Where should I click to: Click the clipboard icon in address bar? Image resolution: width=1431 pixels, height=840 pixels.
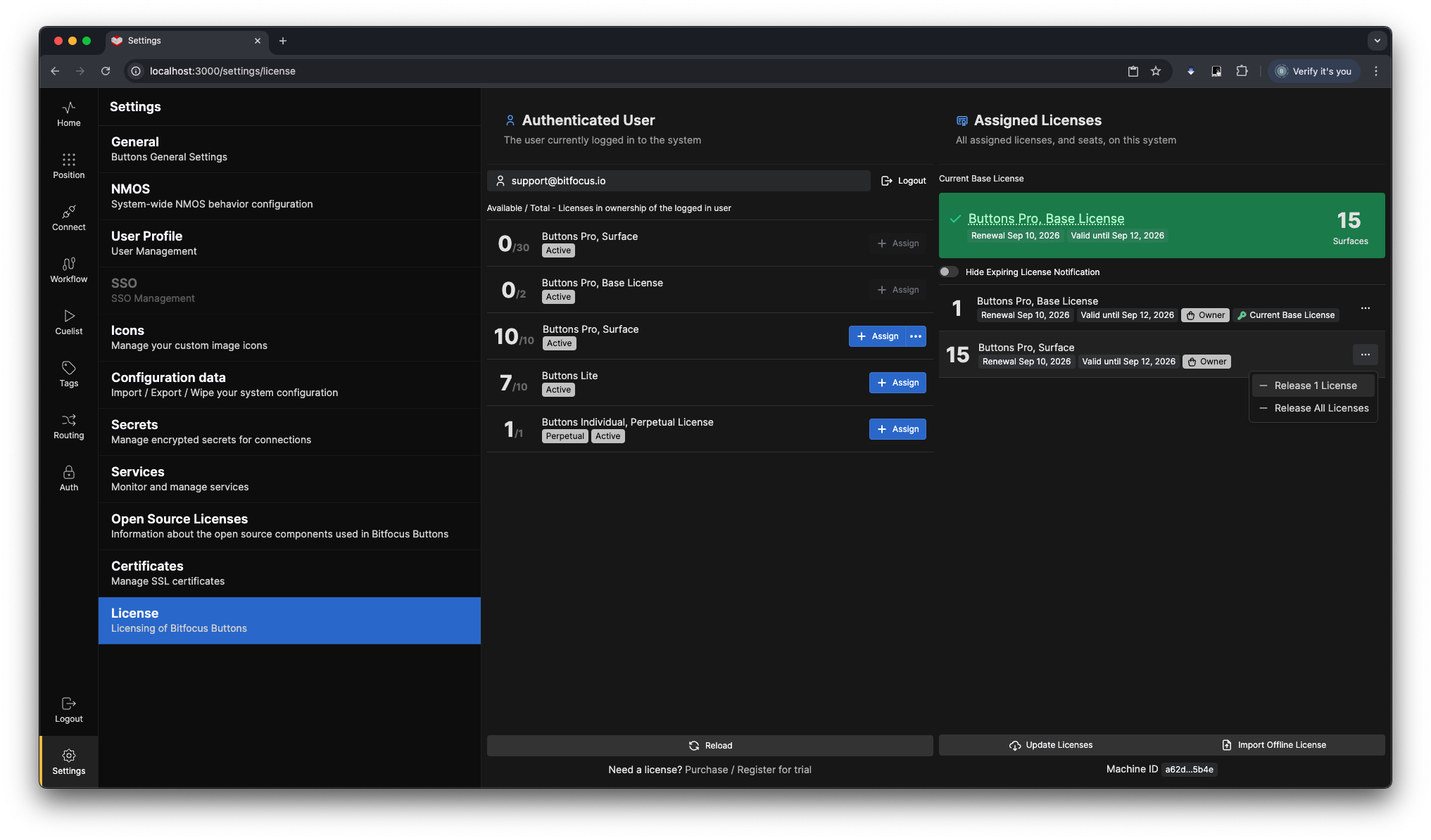click(1133, 71)
